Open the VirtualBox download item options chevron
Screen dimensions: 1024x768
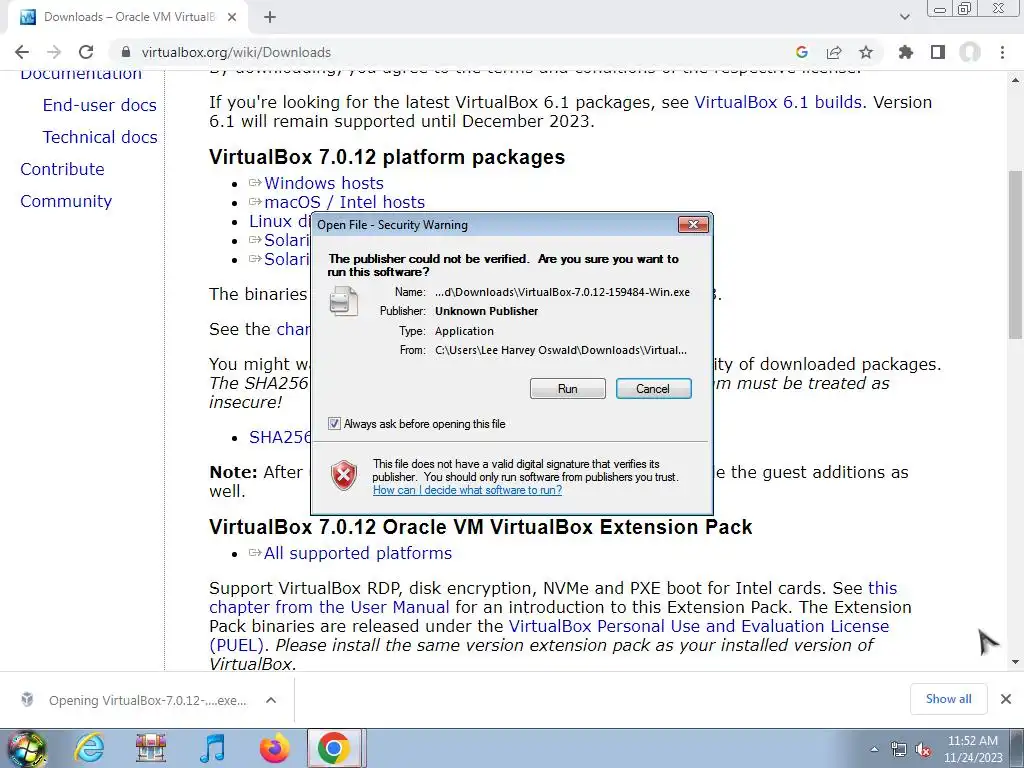click(x=271, y=700)
